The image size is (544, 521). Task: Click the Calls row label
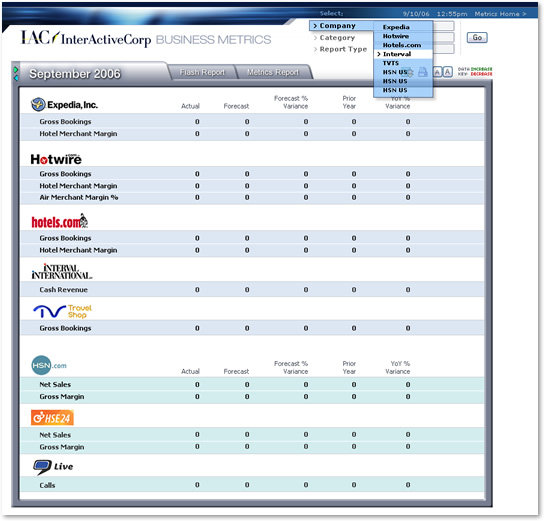coord(47,485)
